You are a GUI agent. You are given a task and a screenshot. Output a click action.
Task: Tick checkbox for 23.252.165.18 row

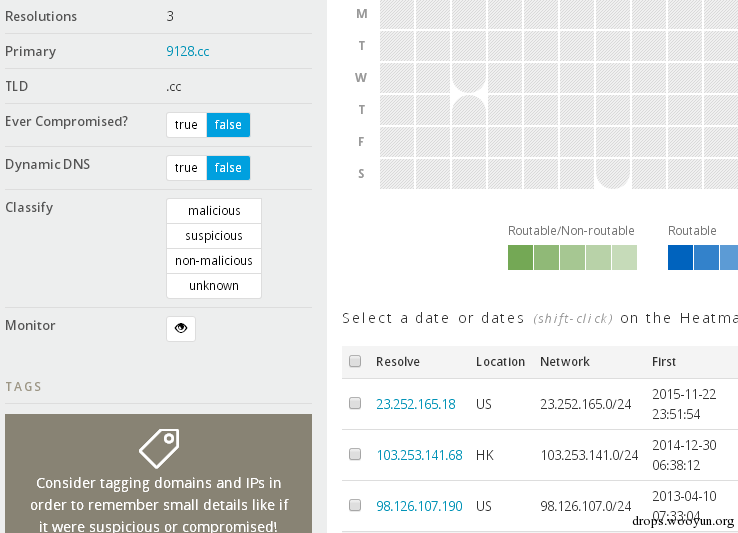pos(355,404)
